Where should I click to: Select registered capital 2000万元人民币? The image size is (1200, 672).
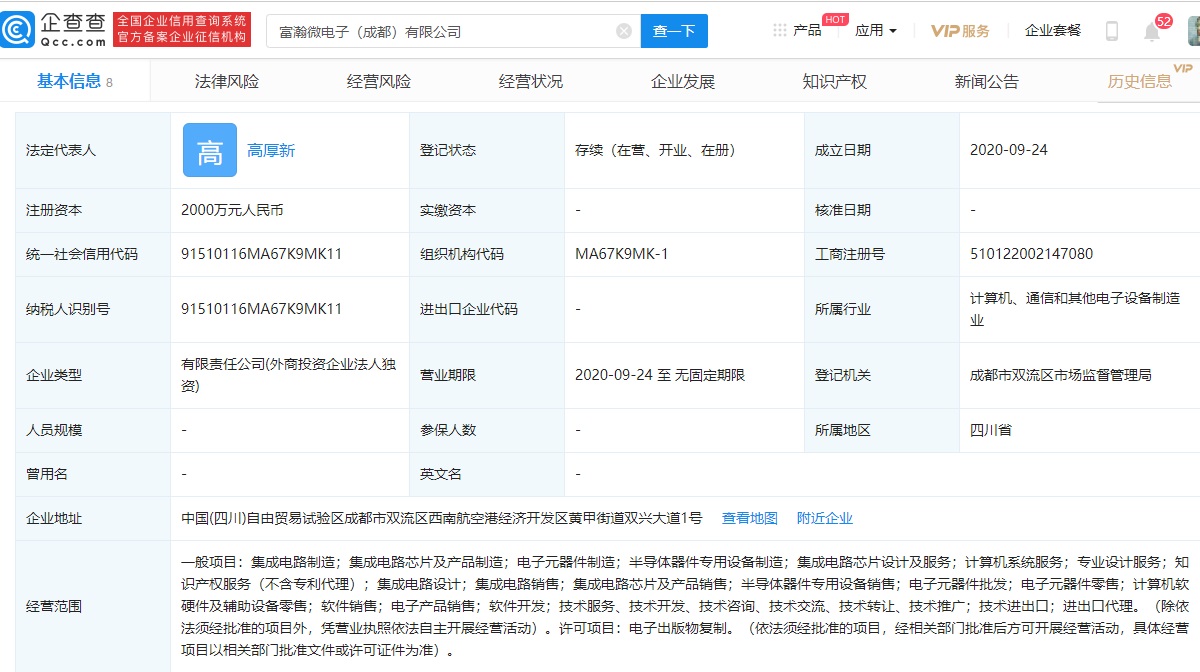pos(232,210)
